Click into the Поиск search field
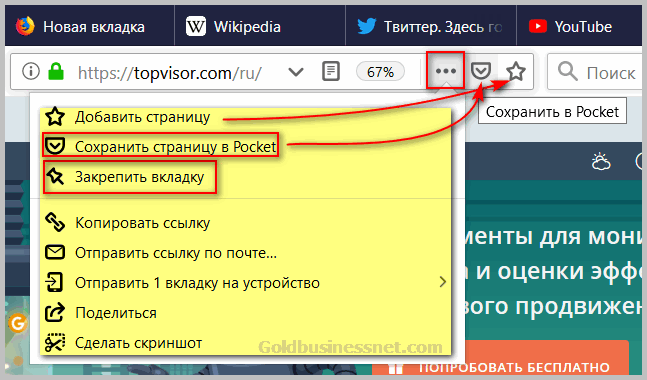This screenshot has height=380, width=647. [596, 71]
